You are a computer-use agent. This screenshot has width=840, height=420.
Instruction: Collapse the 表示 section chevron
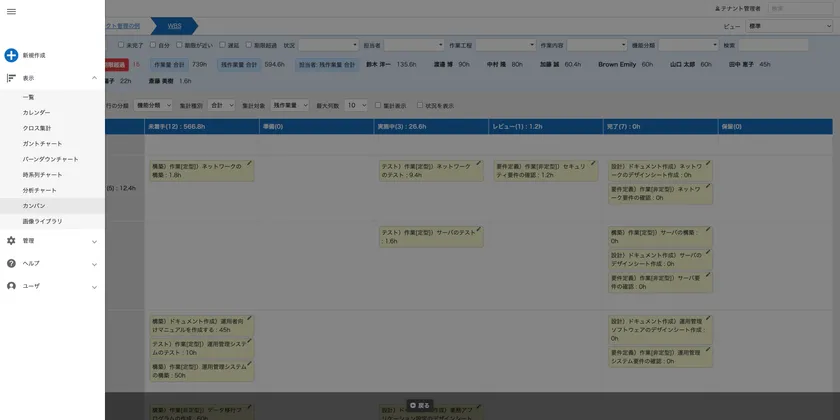(x=94, y=78)
